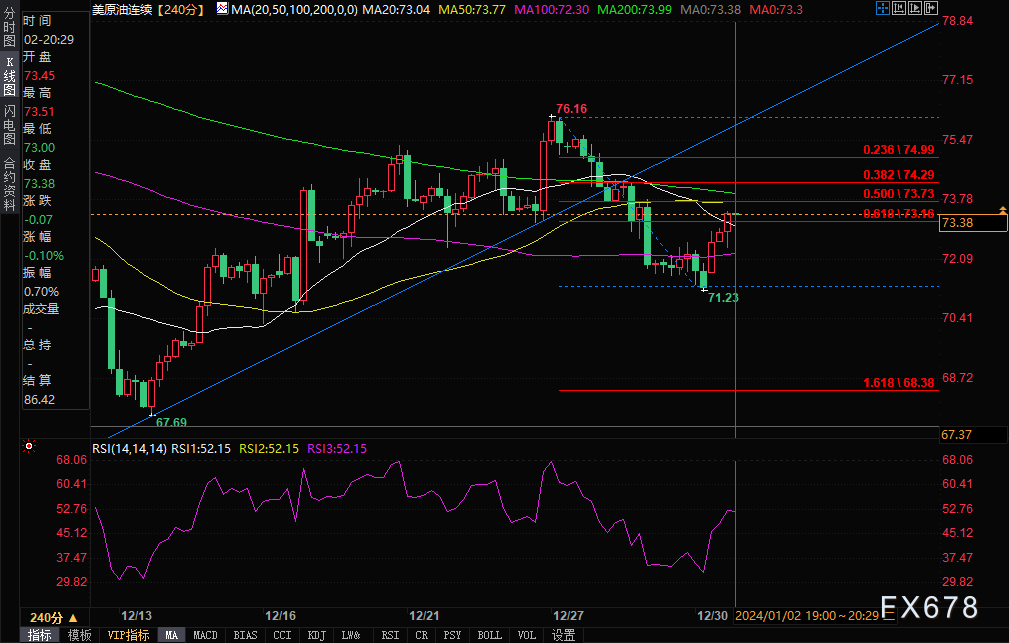Screen dimensions: 1009x643
Task: Toggle the KDJ indicator
Action: (317, 635)
